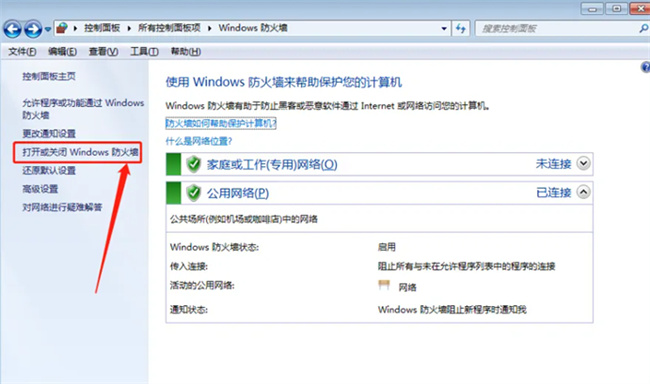
Task: Maximize the Windows Firewall window
Action: tap(616, 8)
